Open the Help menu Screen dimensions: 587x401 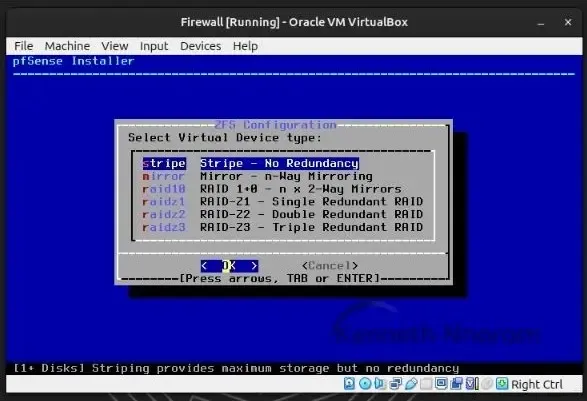click(245, 46)
